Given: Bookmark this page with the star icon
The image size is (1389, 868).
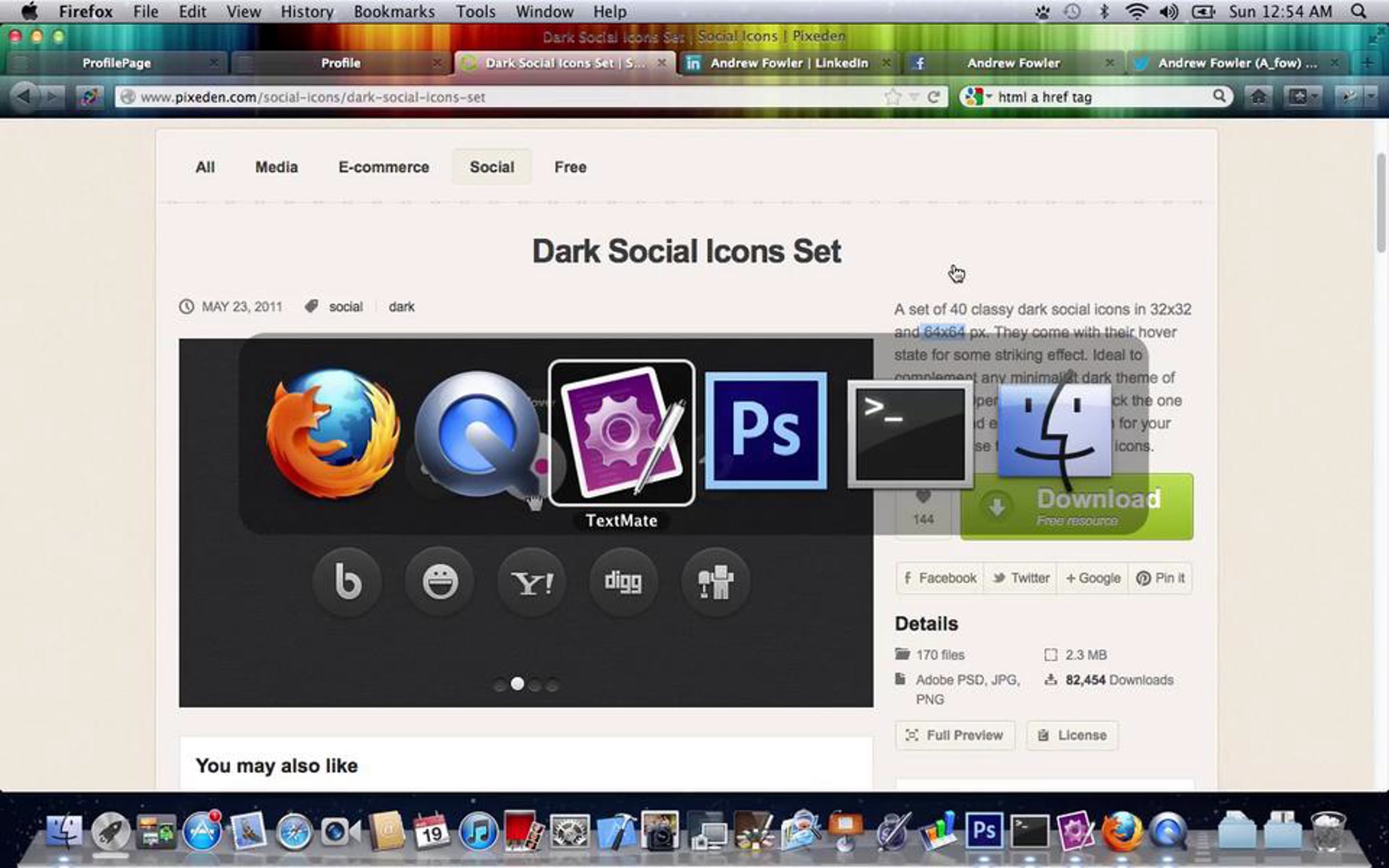Looking at the screenshot, I should (892, 97).
